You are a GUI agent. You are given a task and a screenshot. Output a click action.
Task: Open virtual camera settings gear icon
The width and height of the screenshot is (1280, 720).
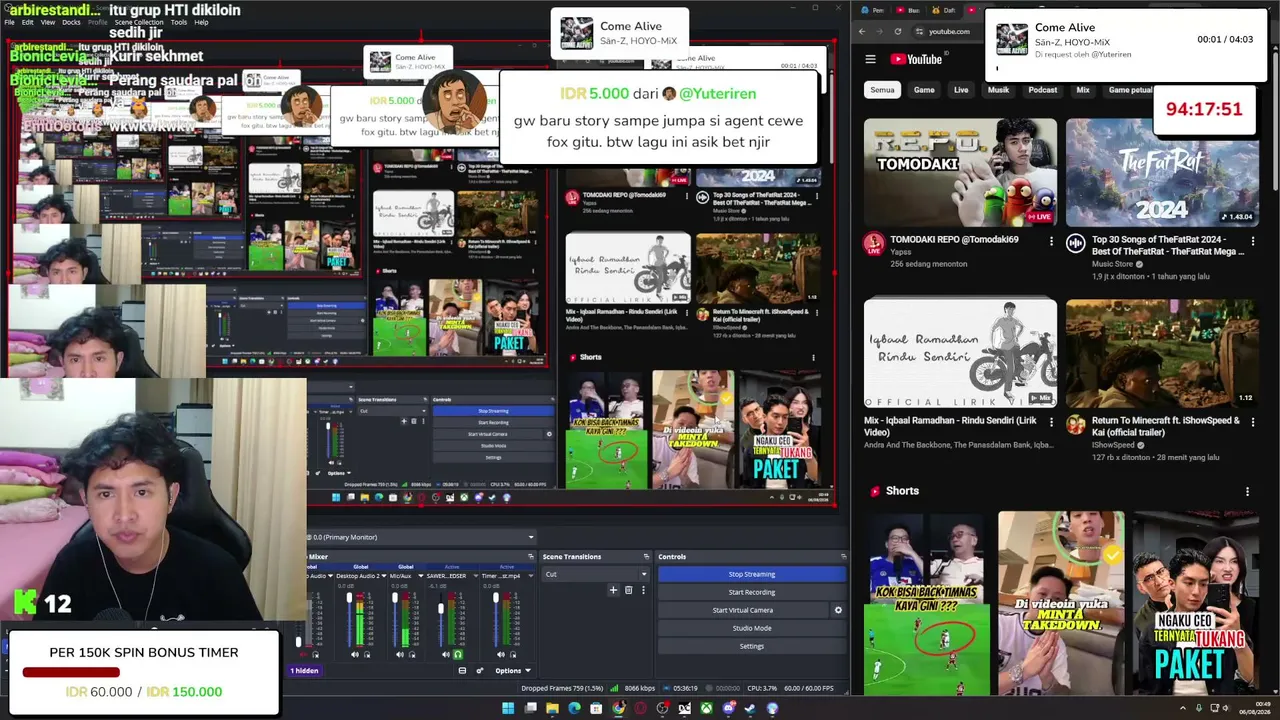(838, 610)
